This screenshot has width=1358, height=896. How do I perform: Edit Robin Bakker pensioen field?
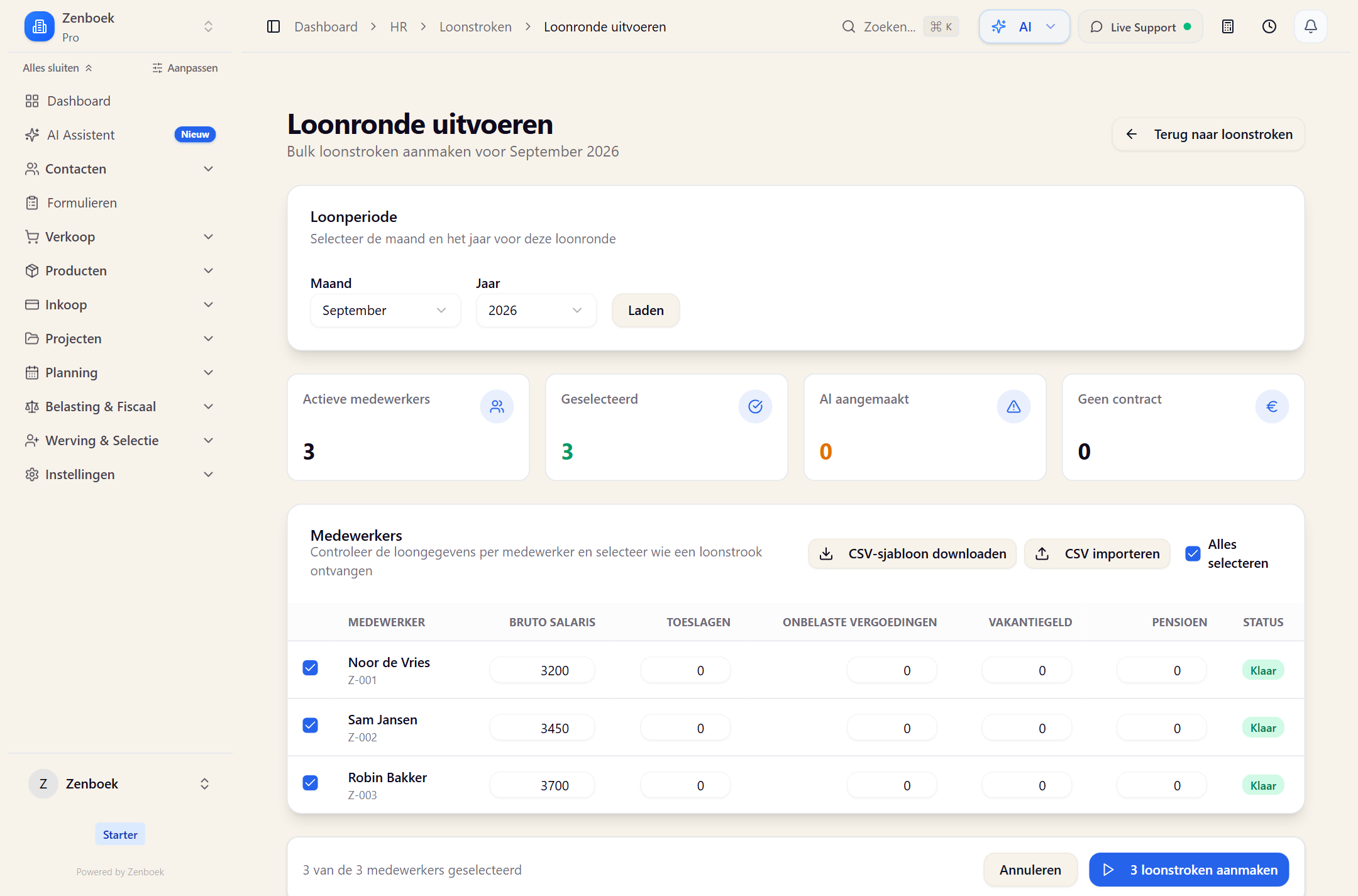[1161, 785]
